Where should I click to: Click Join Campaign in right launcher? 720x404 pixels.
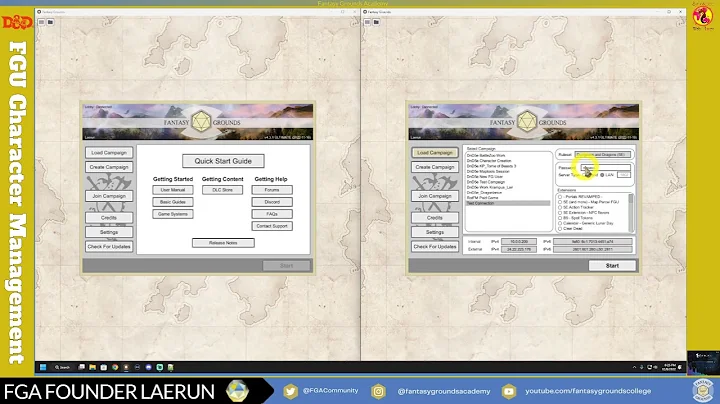pyautogui.click(x=435, y=196)
